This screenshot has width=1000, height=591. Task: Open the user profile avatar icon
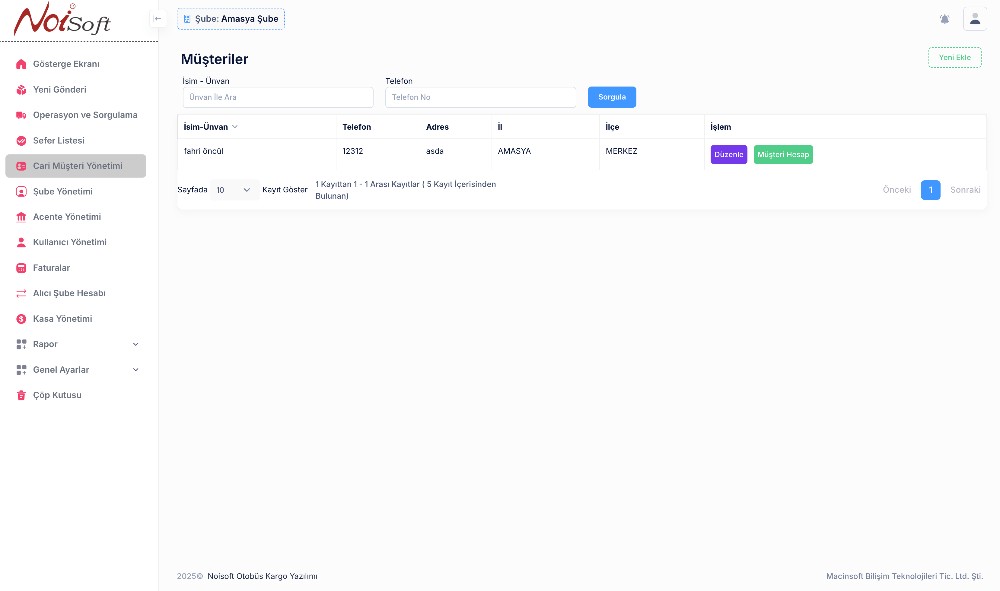[975, 19]
